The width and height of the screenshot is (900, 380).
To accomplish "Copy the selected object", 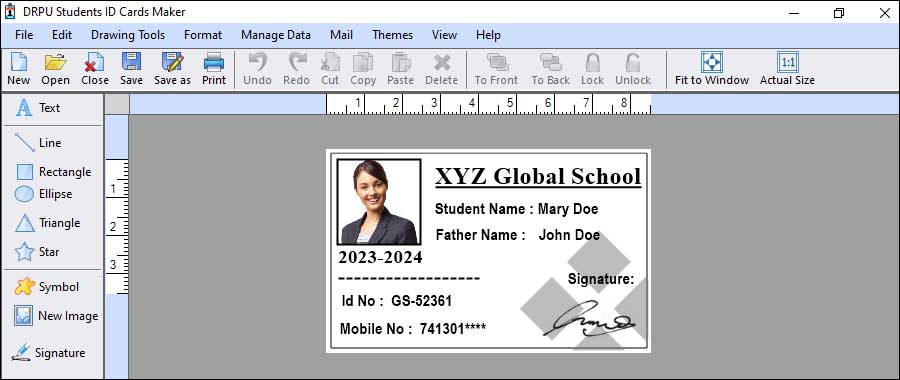I will 363,69.
